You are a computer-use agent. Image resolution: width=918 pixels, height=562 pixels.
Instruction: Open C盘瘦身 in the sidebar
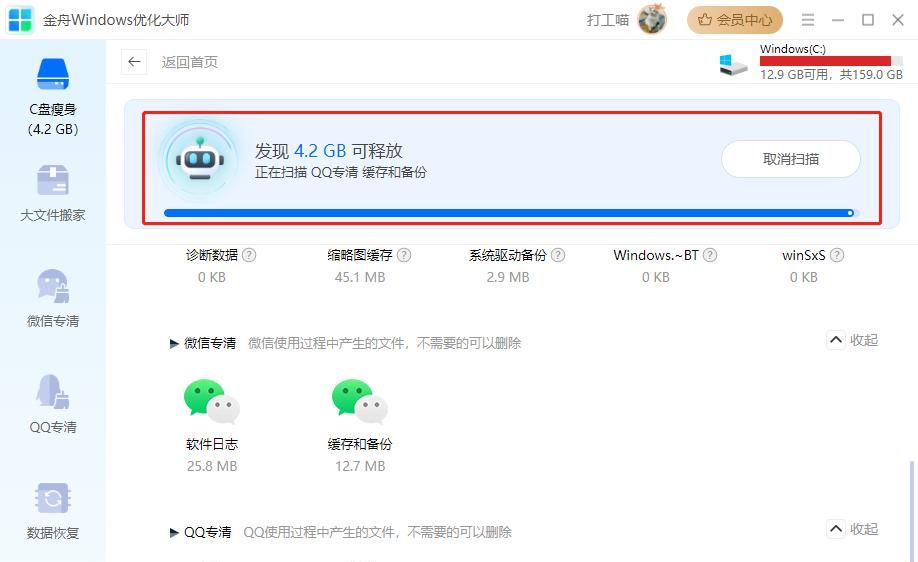[53, 97]
